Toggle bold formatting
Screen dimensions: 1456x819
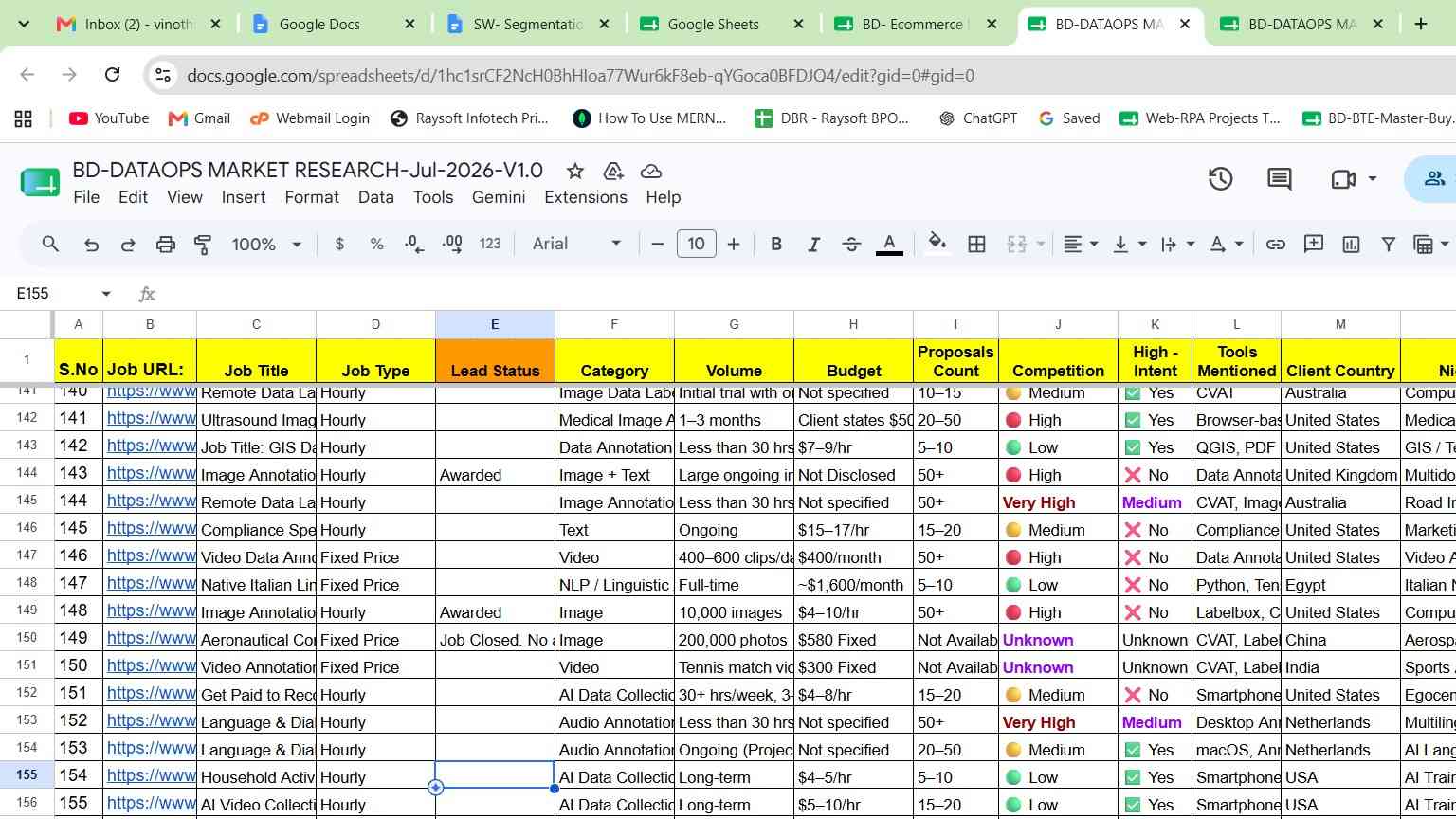[x=776, y=245]
